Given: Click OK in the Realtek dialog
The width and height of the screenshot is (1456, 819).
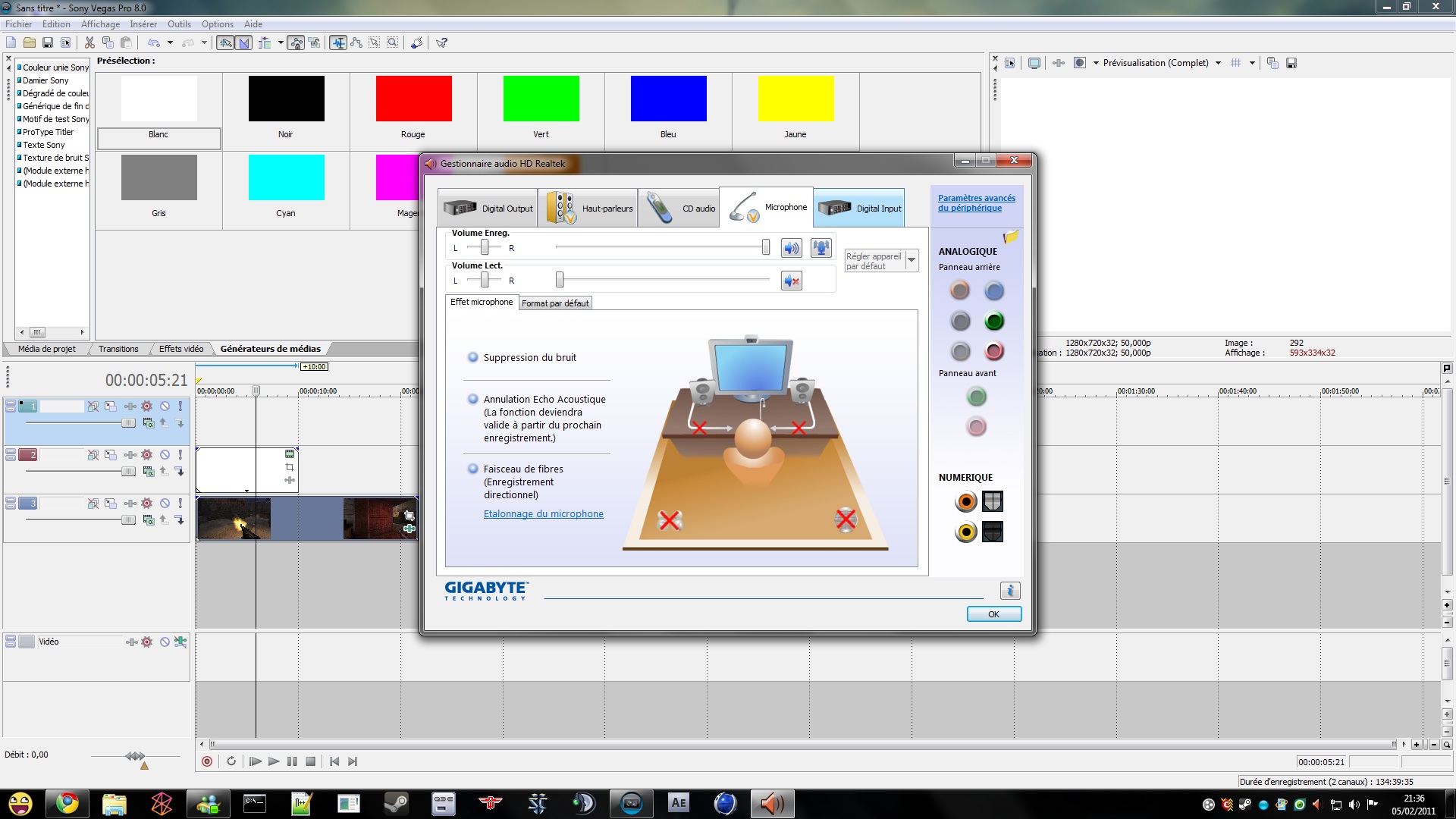Looking at the screenshot, I should pyautogui.click(x=994, y=614).
